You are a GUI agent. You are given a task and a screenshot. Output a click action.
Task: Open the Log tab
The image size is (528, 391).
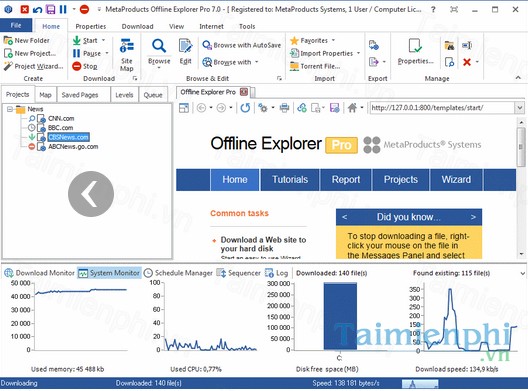[x=276, y=273]
